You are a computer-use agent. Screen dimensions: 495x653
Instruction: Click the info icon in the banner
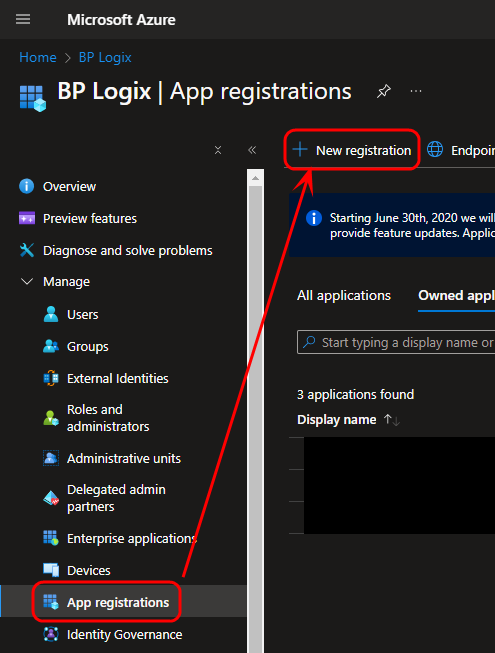[314, 218]
